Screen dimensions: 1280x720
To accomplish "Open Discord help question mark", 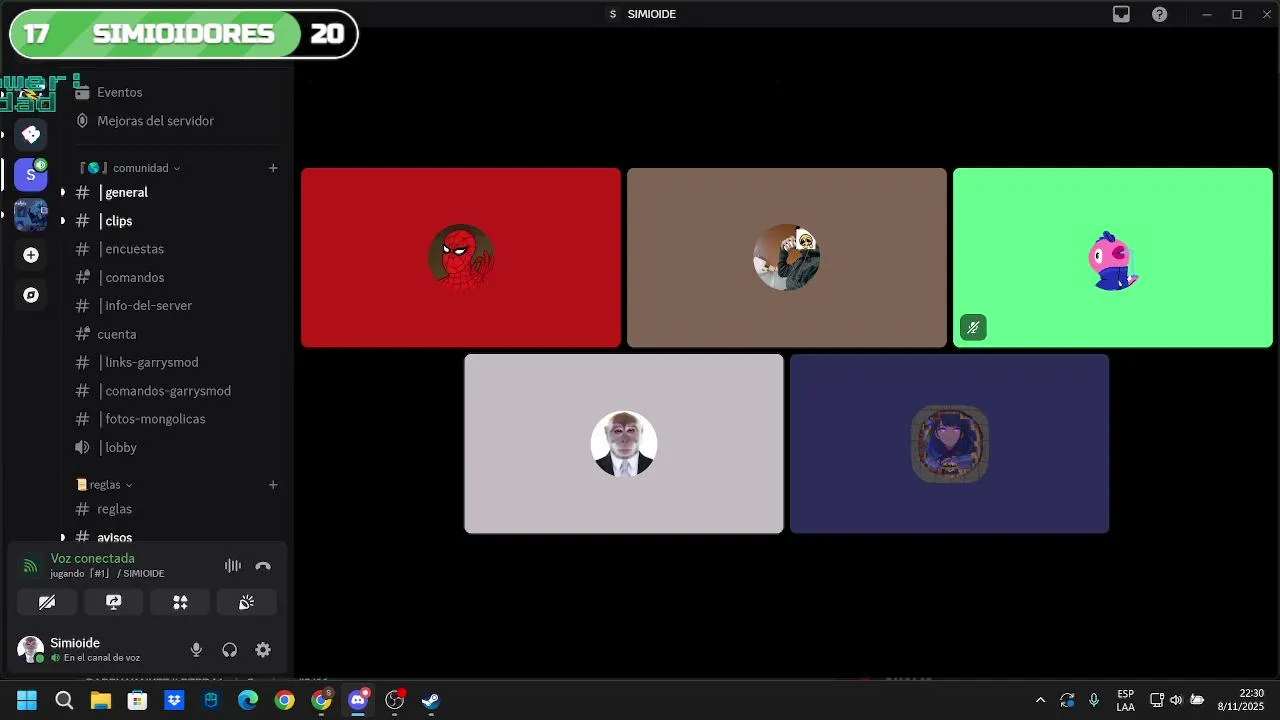I will tap(1159, 14).
